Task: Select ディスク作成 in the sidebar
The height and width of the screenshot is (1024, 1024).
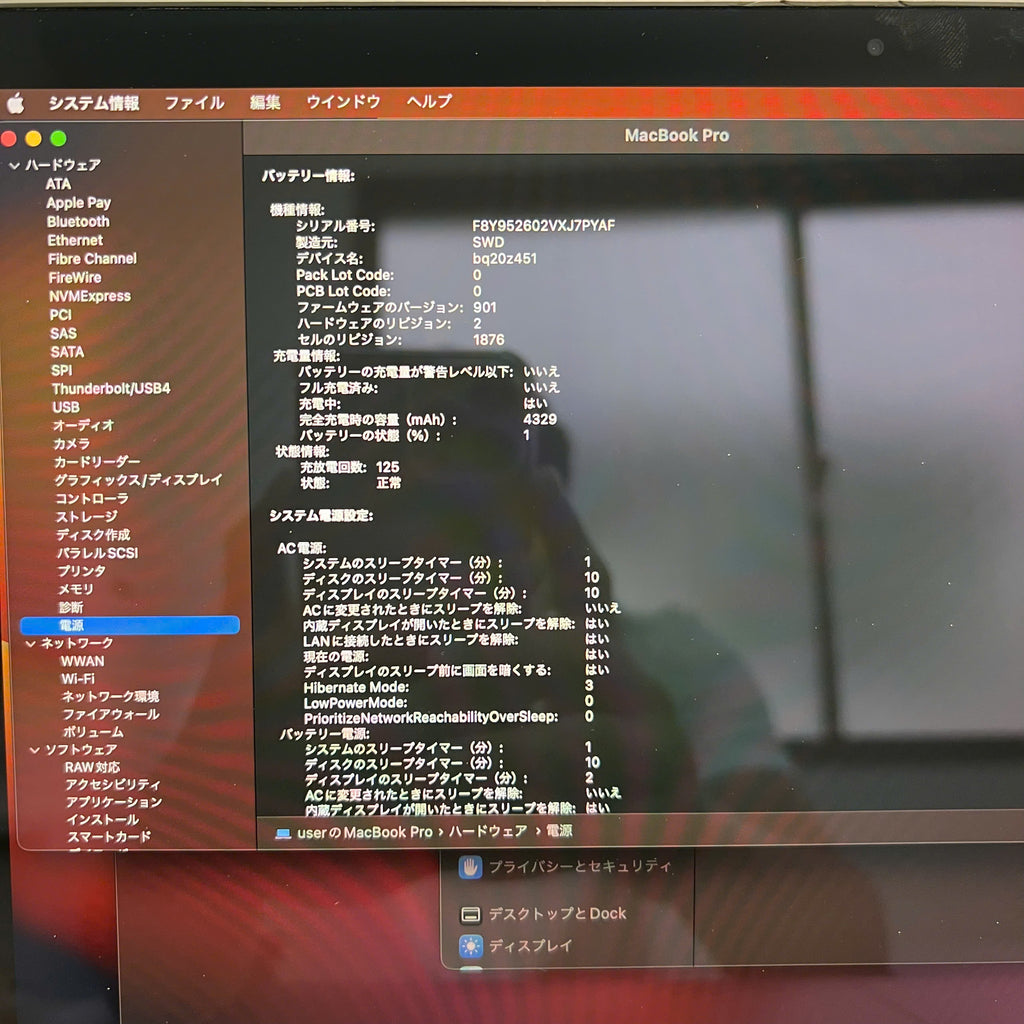Action: pyautogui.click(x=93, y=535)
